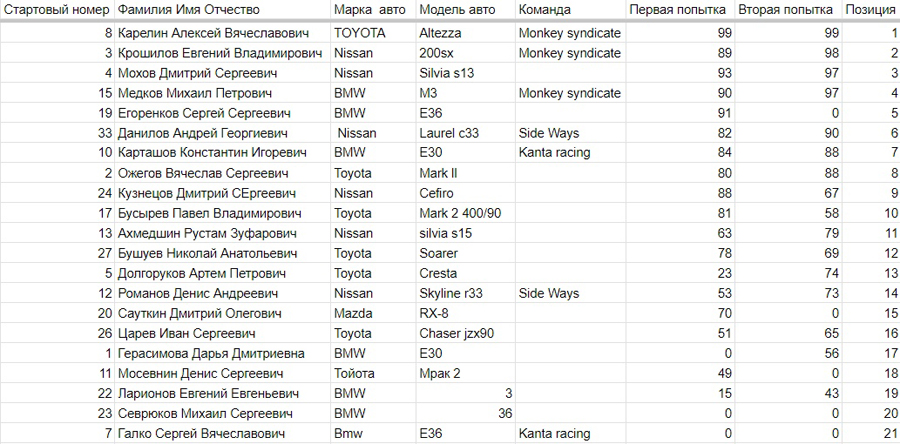Select the cell Карелин Алексей Вячеславович
This screenshot has height=444, width=900.
(x=223, y=33)
